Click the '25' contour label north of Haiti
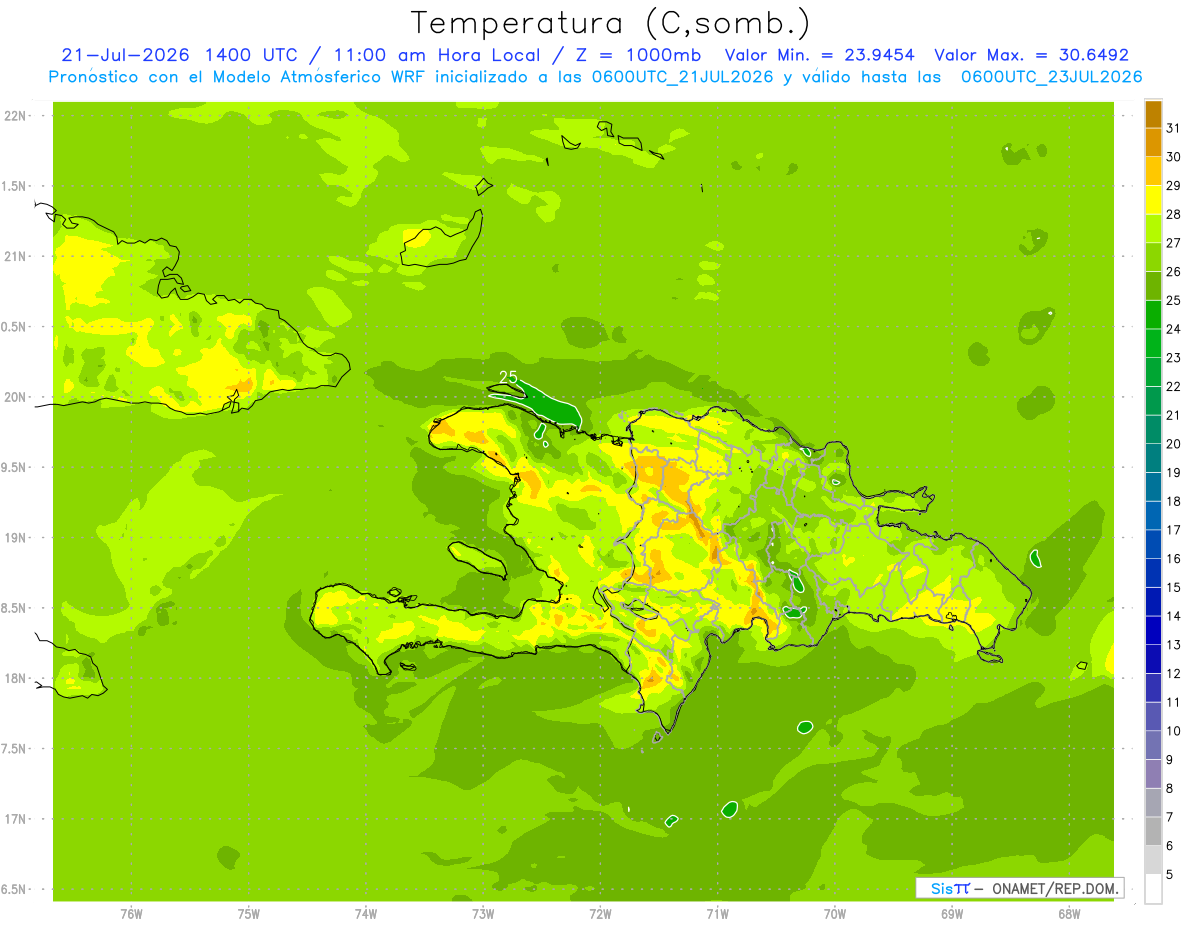Image resolution: width=1200 pixels, height=927 pixels. point(508,377)
